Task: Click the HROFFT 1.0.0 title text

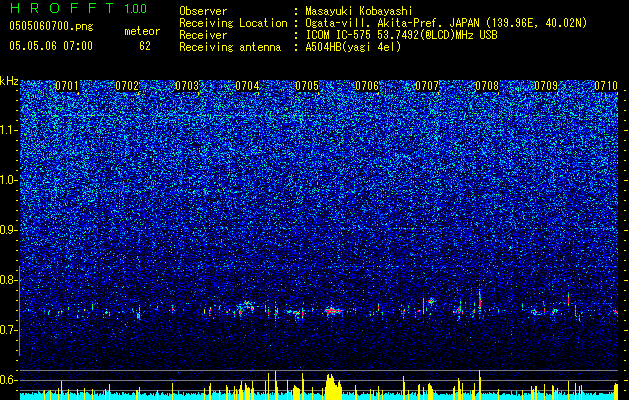Action: [x=79, y=8]
